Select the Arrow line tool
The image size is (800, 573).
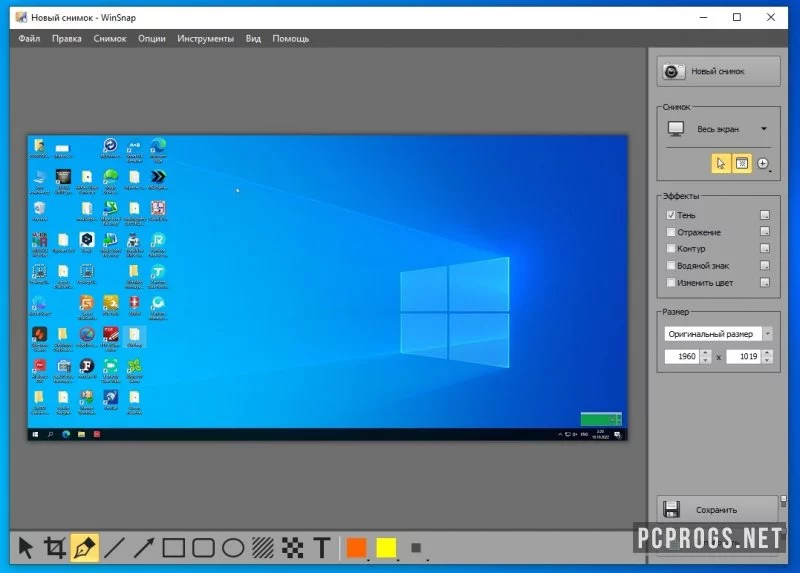pyautogui.click(x=144, y=548)
